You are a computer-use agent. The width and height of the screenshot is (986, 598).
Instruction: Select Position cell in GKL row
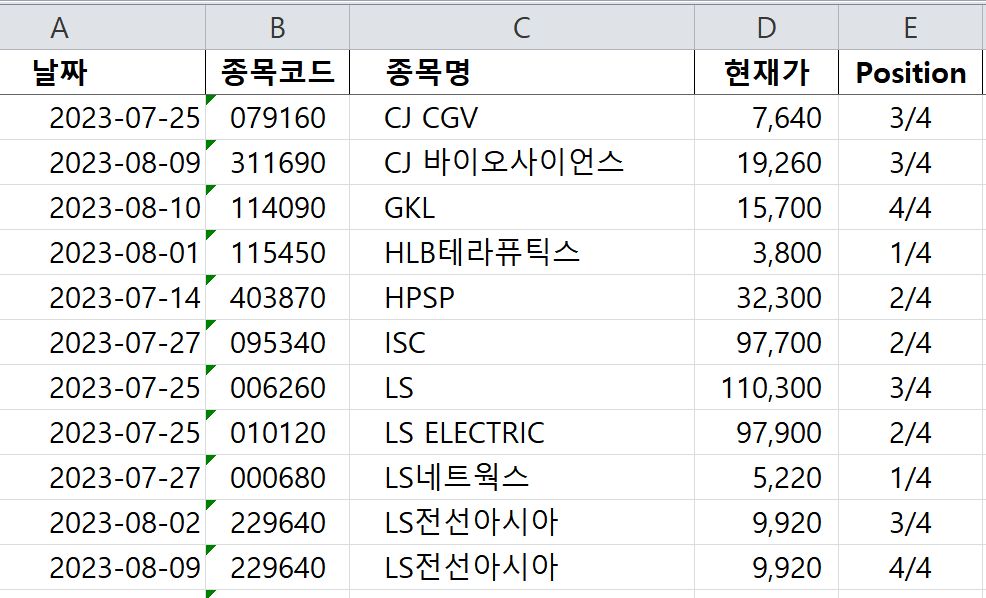[910, 208]
